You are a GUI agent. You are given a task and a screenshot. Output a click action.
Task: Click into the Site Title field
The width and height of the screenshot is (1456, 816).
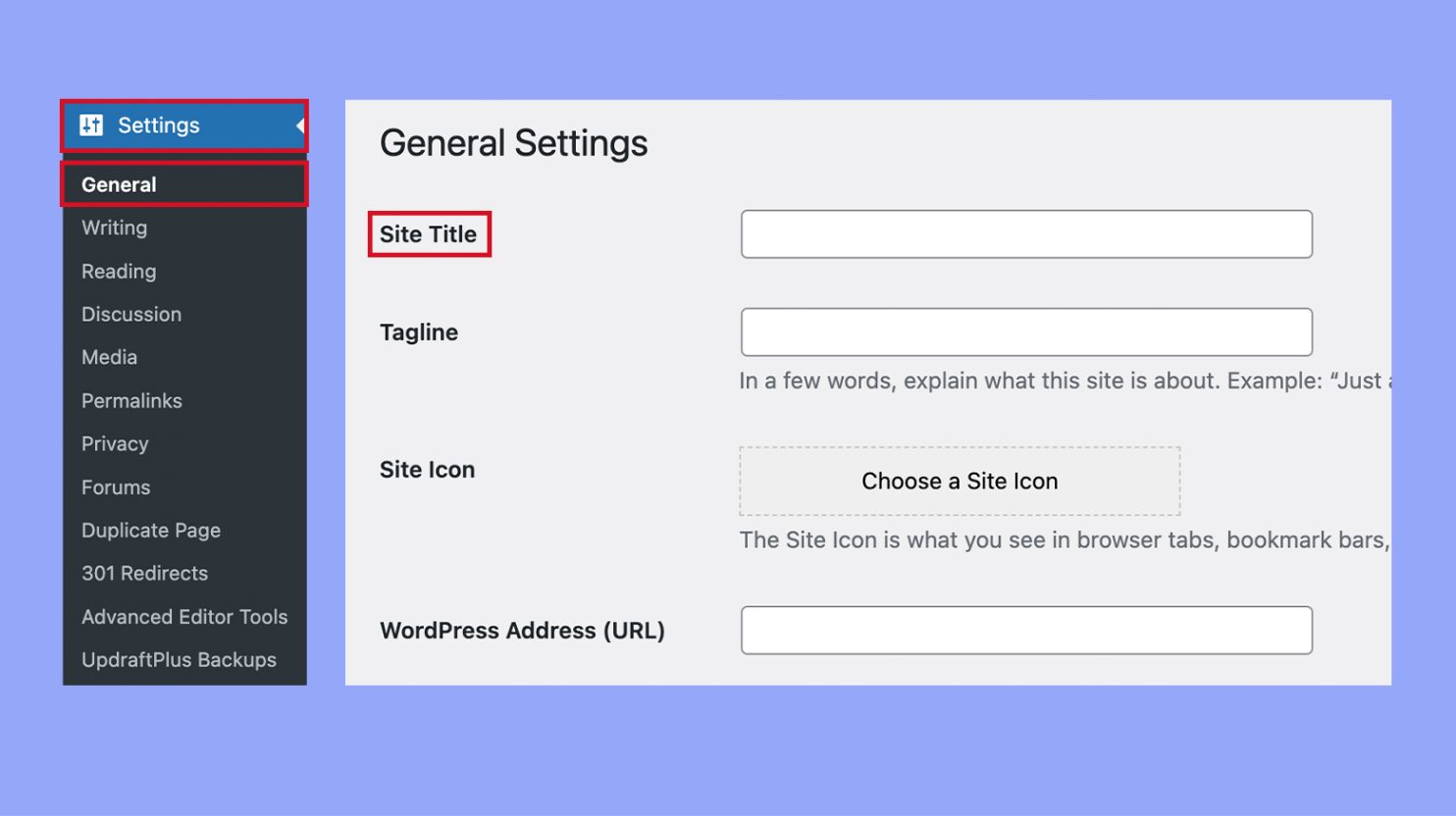click(1025, 234)
